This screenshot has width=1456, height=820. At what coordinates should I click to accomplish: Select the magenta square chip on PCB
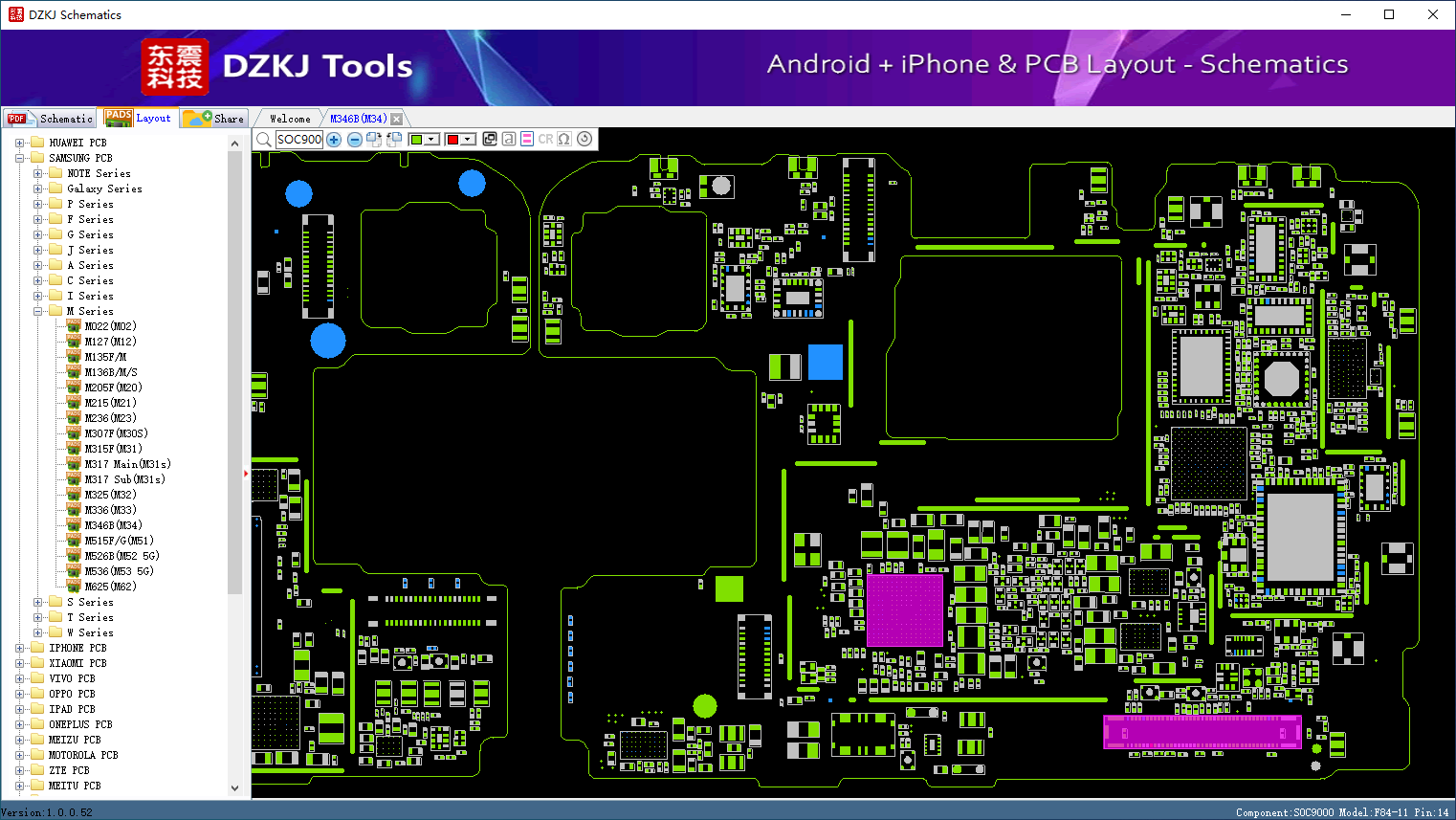[x=904, y=610]
